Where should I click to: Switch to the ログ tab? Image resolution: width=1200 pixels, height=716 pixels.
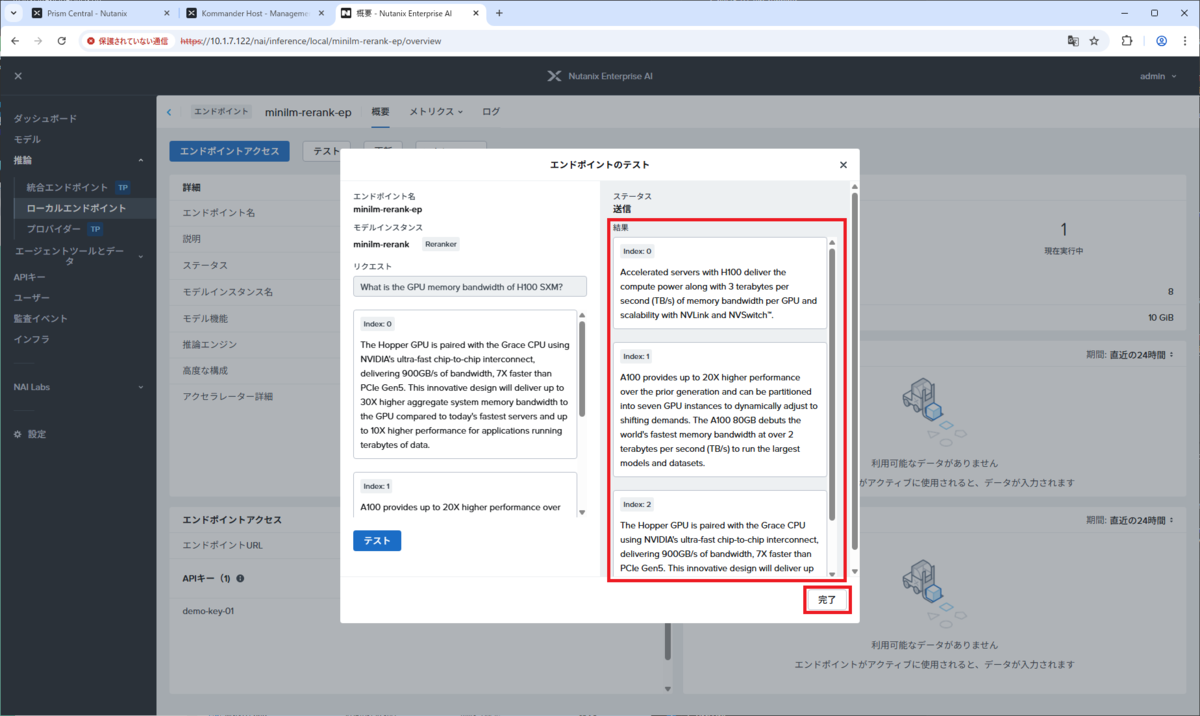click(491, 112)
